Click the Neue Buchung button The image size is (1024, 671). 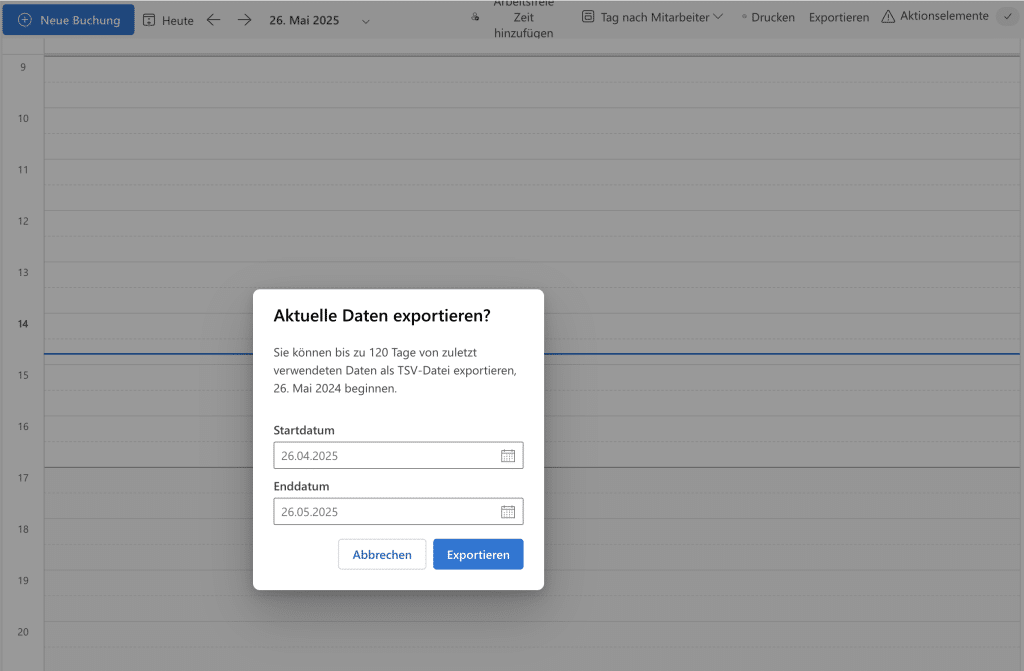[68, 20]
